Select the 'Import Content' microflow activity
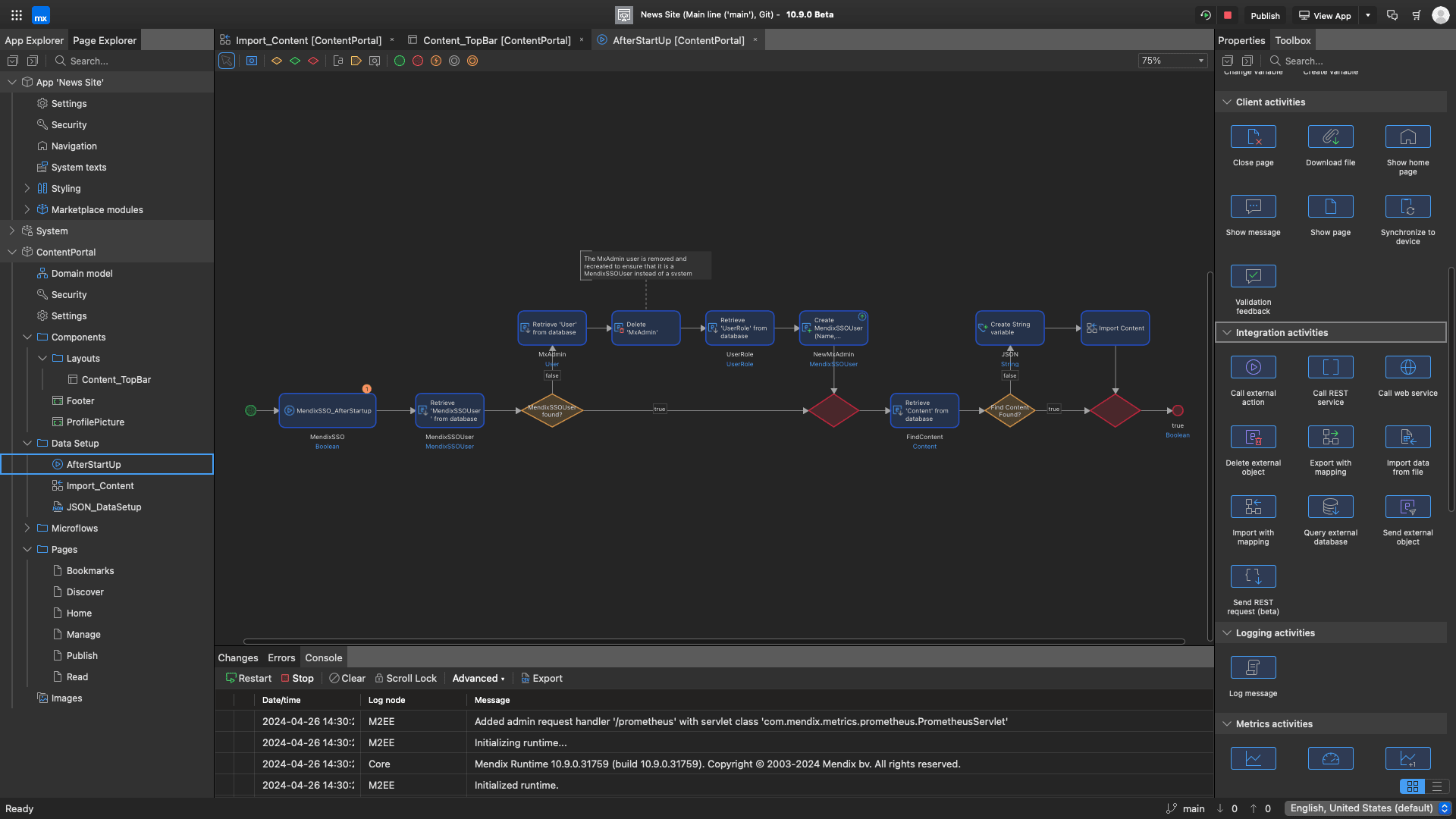1456x819 pixels. tap(1115, 328)
